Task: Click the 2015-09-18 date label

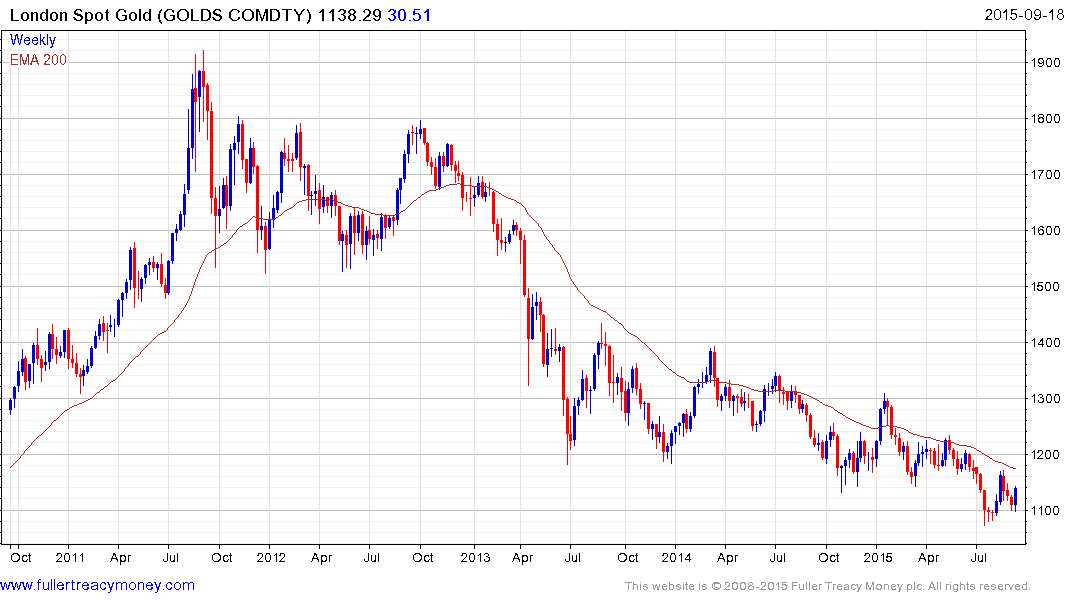Action: click(x=1024, y=15)
